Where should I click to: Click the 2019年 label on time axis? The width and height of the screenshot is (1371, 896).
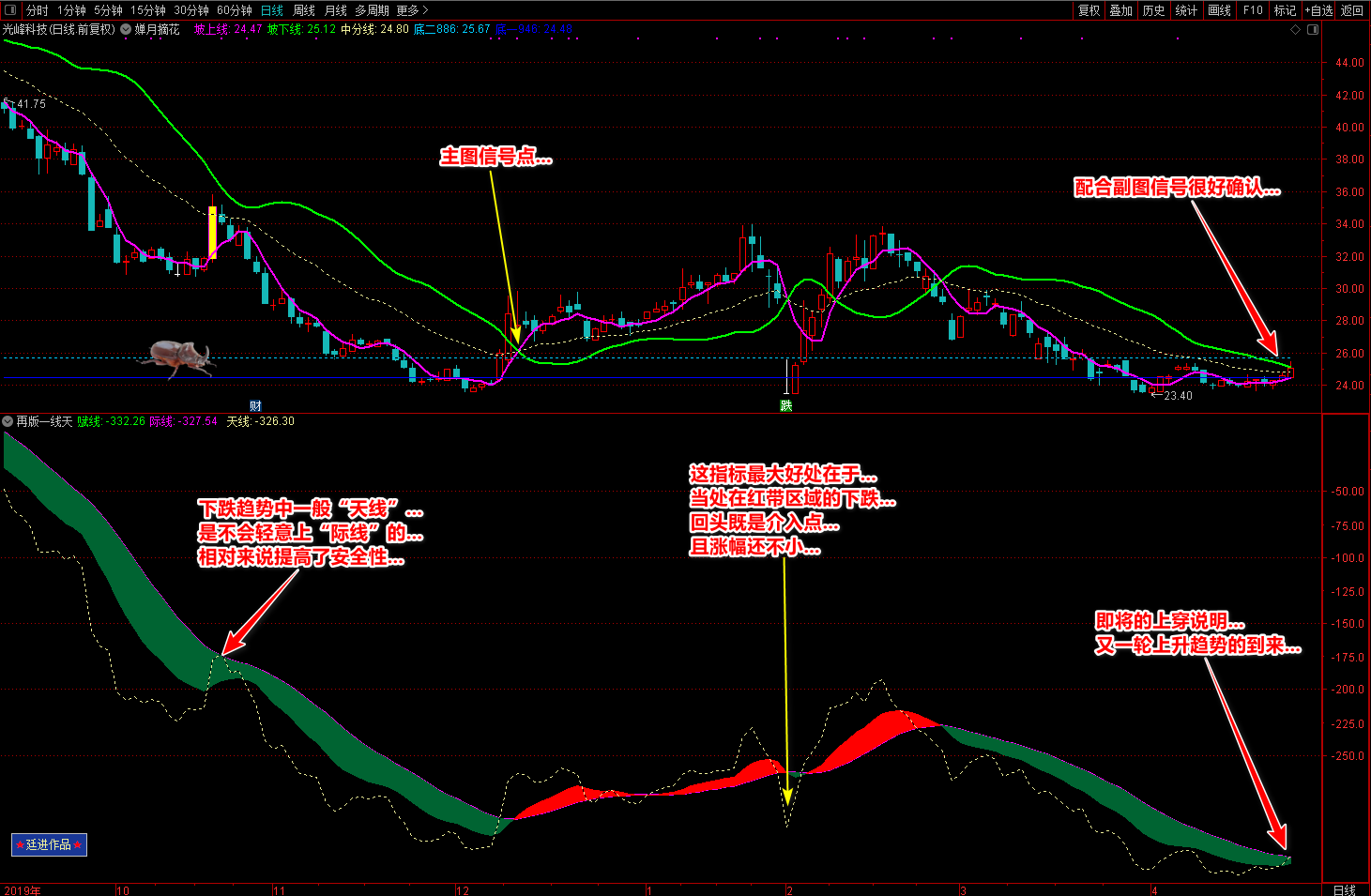[23, 890]
